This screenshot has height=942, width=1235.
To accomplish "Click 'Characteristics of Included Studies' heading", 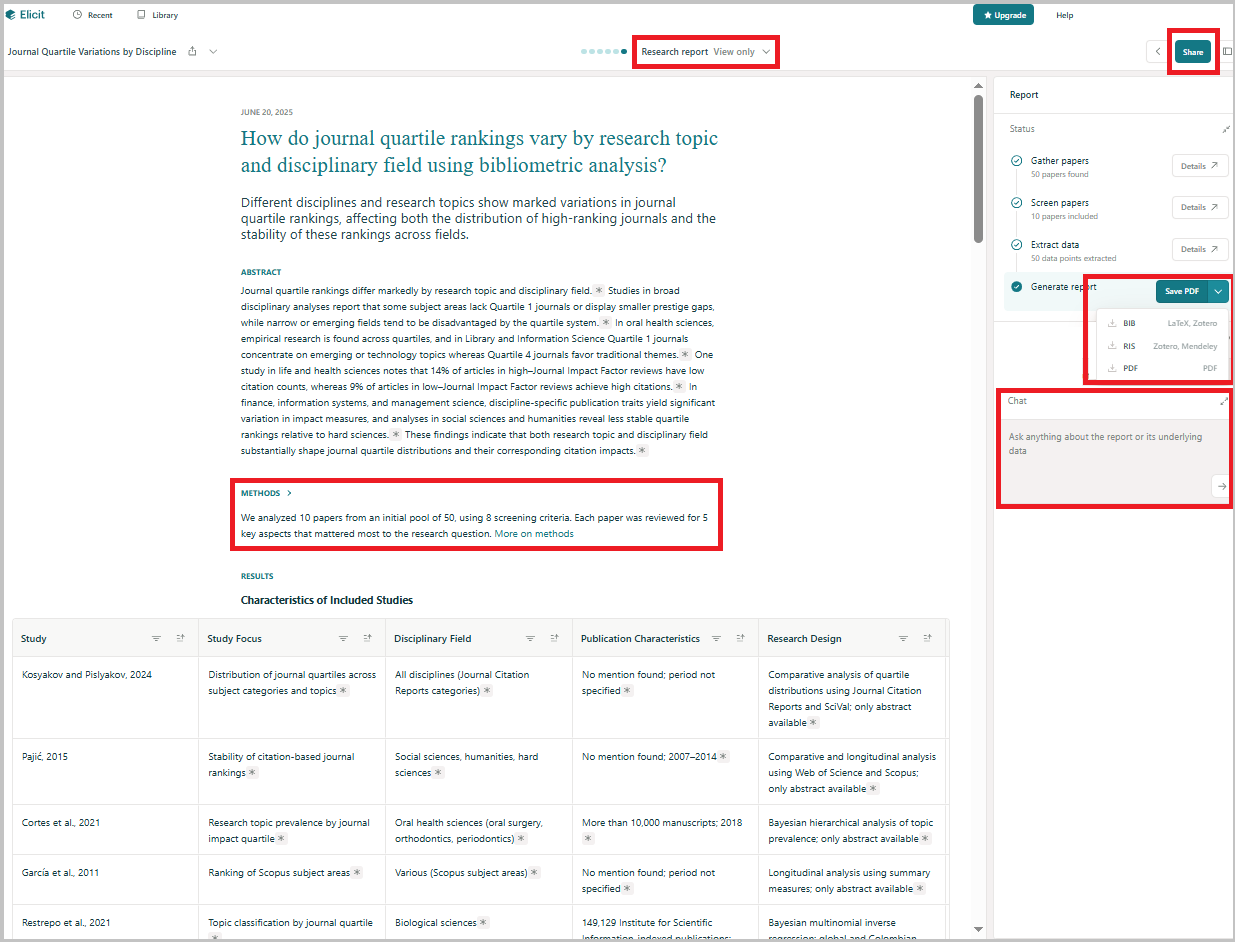I will tap(327, 600).
